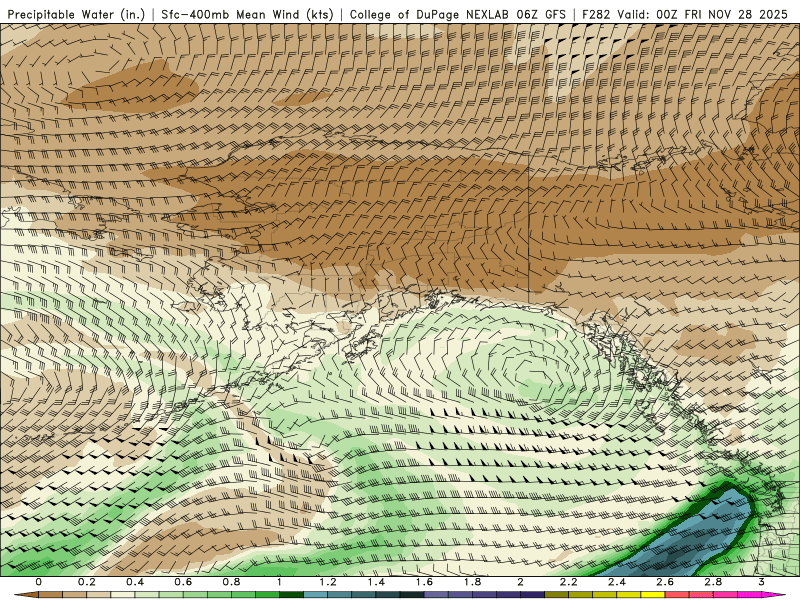Screen dimensions: 800x600
Task: Click the 'Precipitable Water (in.)' title text
Action: tap(77, 14)
